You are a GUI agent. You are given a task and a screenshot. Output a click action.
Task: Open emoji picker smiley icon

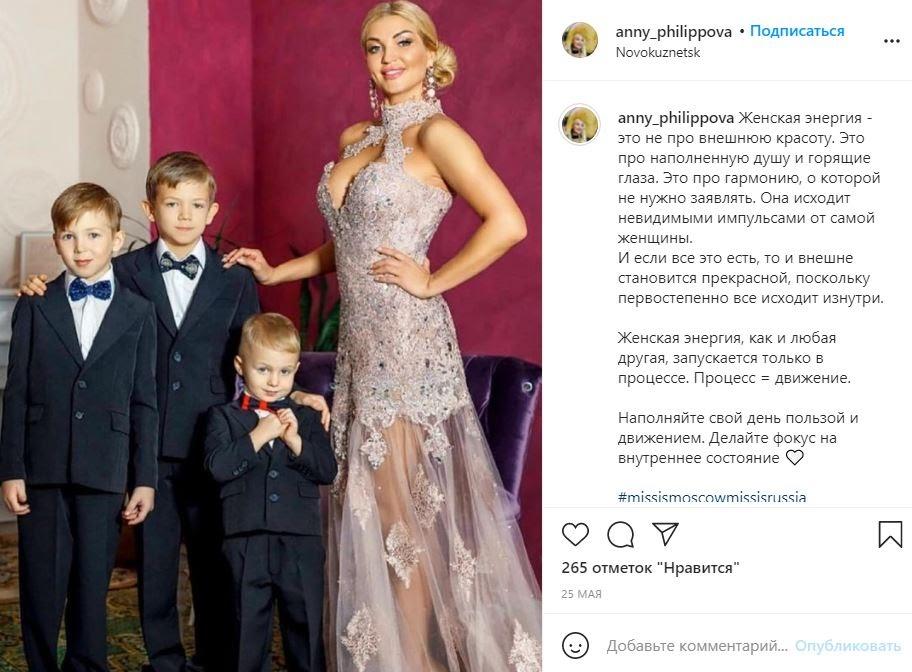pyautogui.click(x=575, y=645)
